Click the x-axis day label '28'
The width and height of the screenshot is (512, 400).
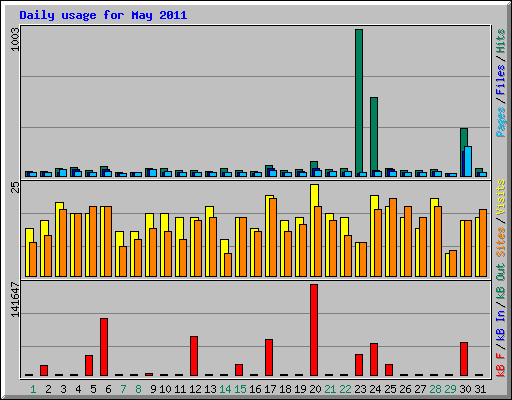click(435, 389)
